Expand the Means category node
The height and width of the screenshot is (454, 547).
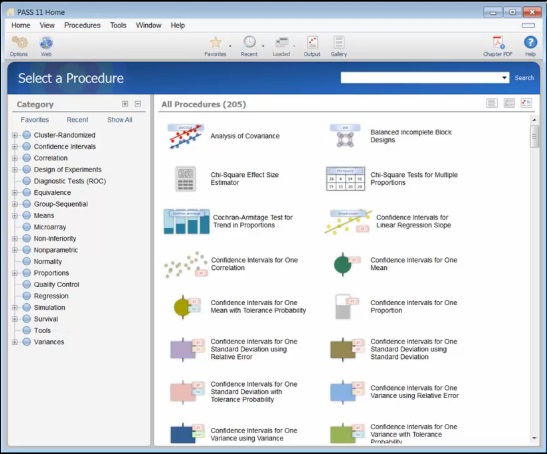tap(15, 216)
